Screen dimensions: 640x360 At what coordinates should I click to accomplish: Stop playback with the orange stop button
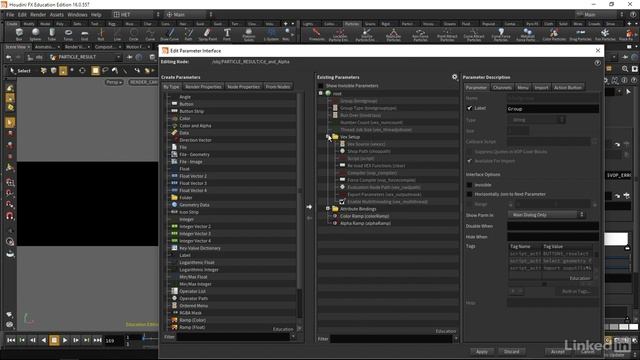tap(54, 340)
